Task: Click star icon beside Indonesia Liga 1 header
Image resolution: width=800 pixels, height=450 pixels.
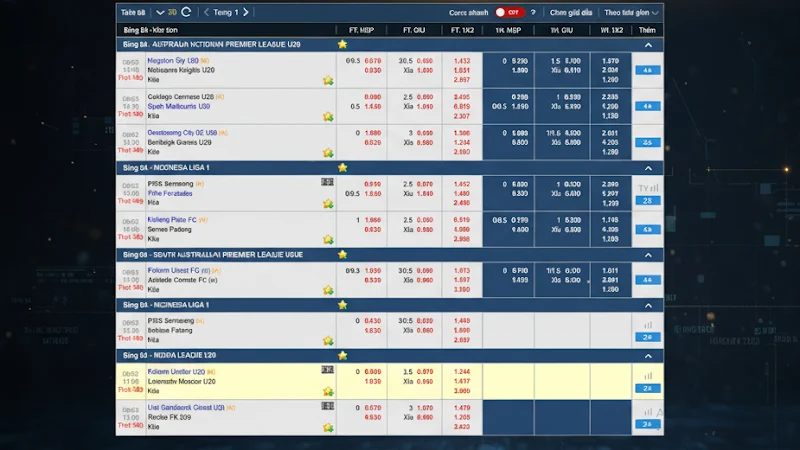Action: pyautogui.click(x=343, y=168)
